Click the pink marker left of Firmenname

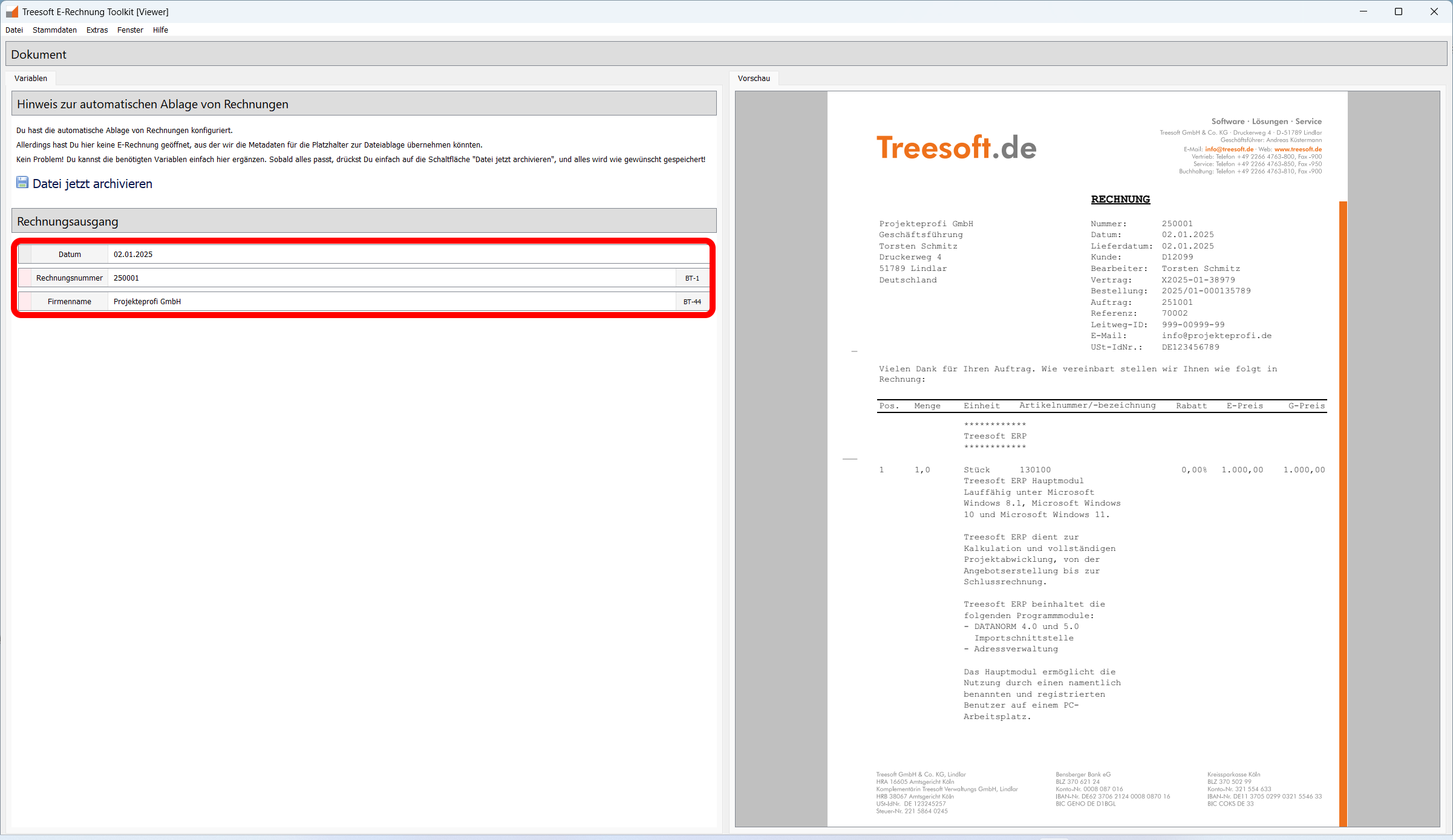(25, 302)
